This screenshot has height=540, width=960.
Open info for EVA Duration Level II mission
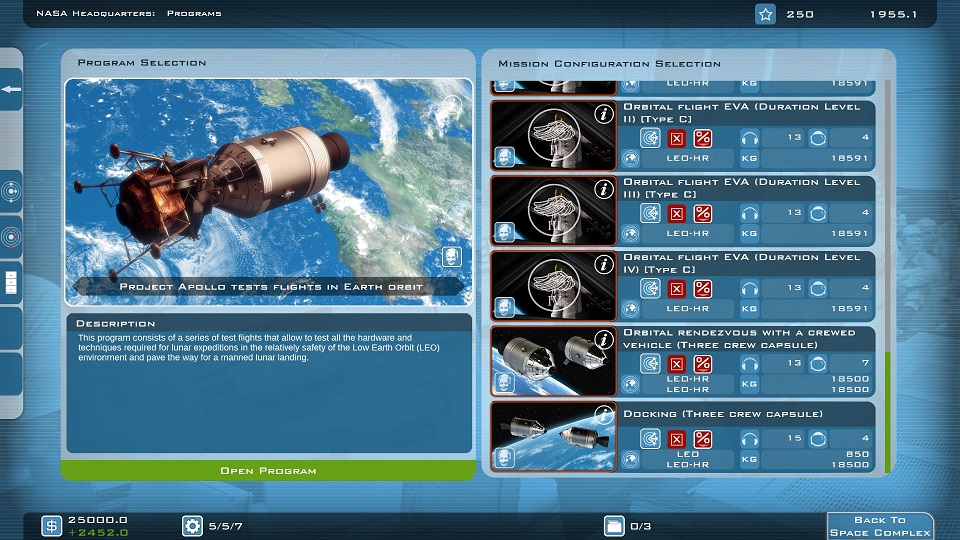[x=604, y=114]
